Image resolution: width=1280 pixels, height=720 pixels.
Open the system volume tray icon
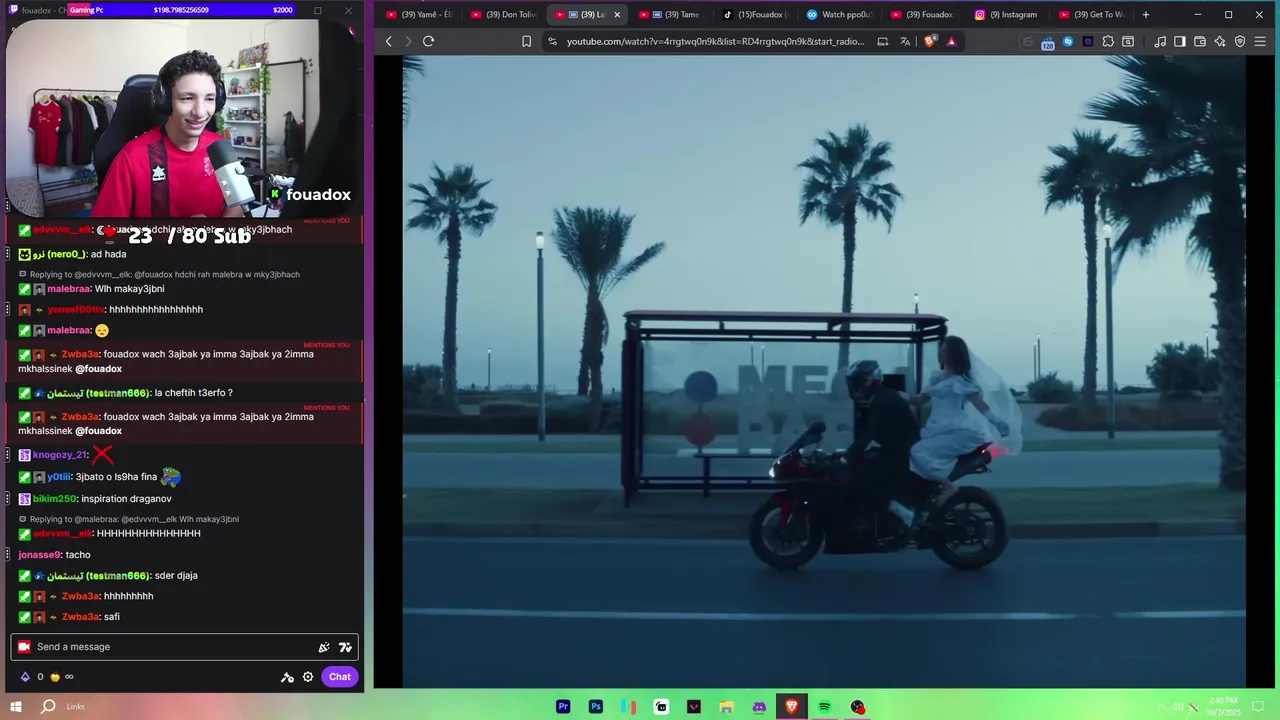(x=1178, y=707)
